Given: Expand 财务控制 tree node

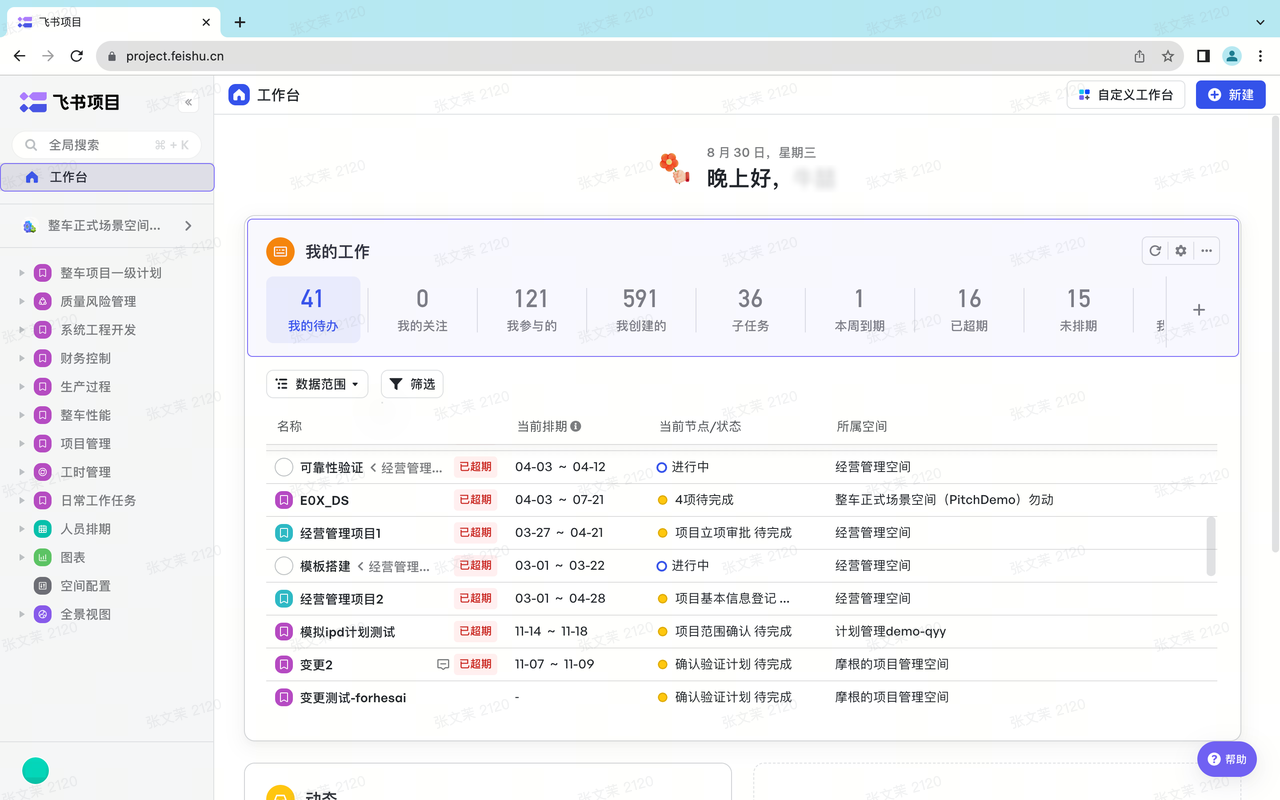Looking at the screenshot, I should [22, 358].
